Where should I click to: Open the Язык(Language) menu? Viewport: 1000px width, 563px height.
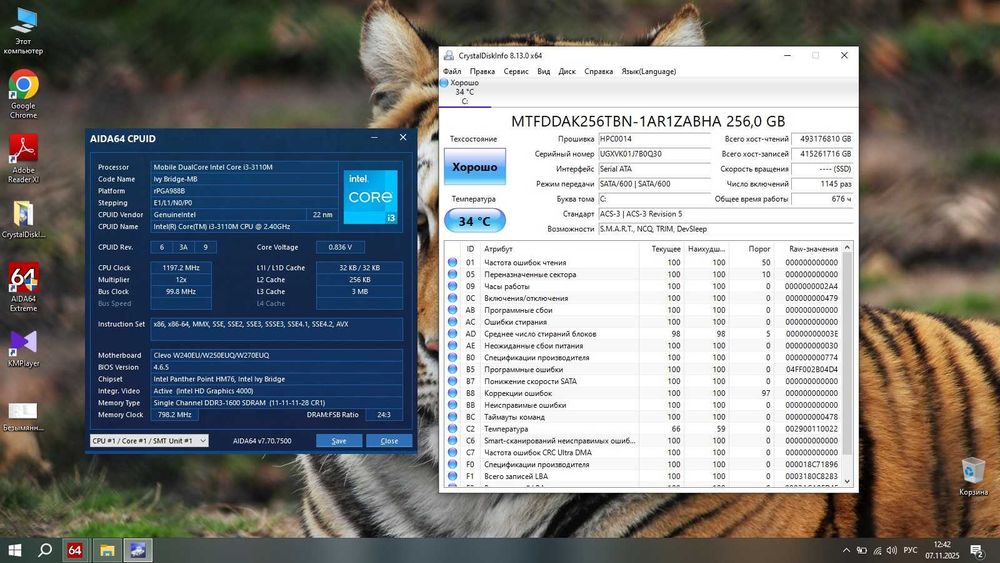(x=649, y=71)
